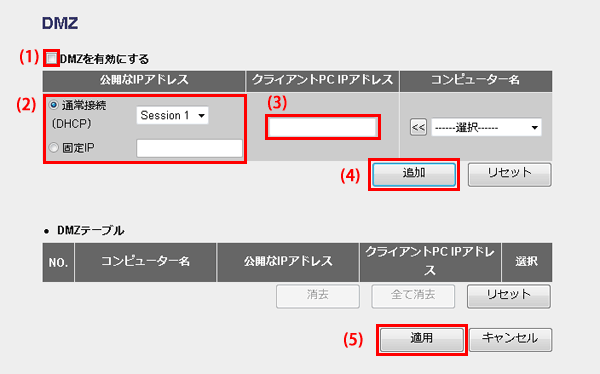Click the 全て消去 button
The image size is (600, 374).
[413, 296]
